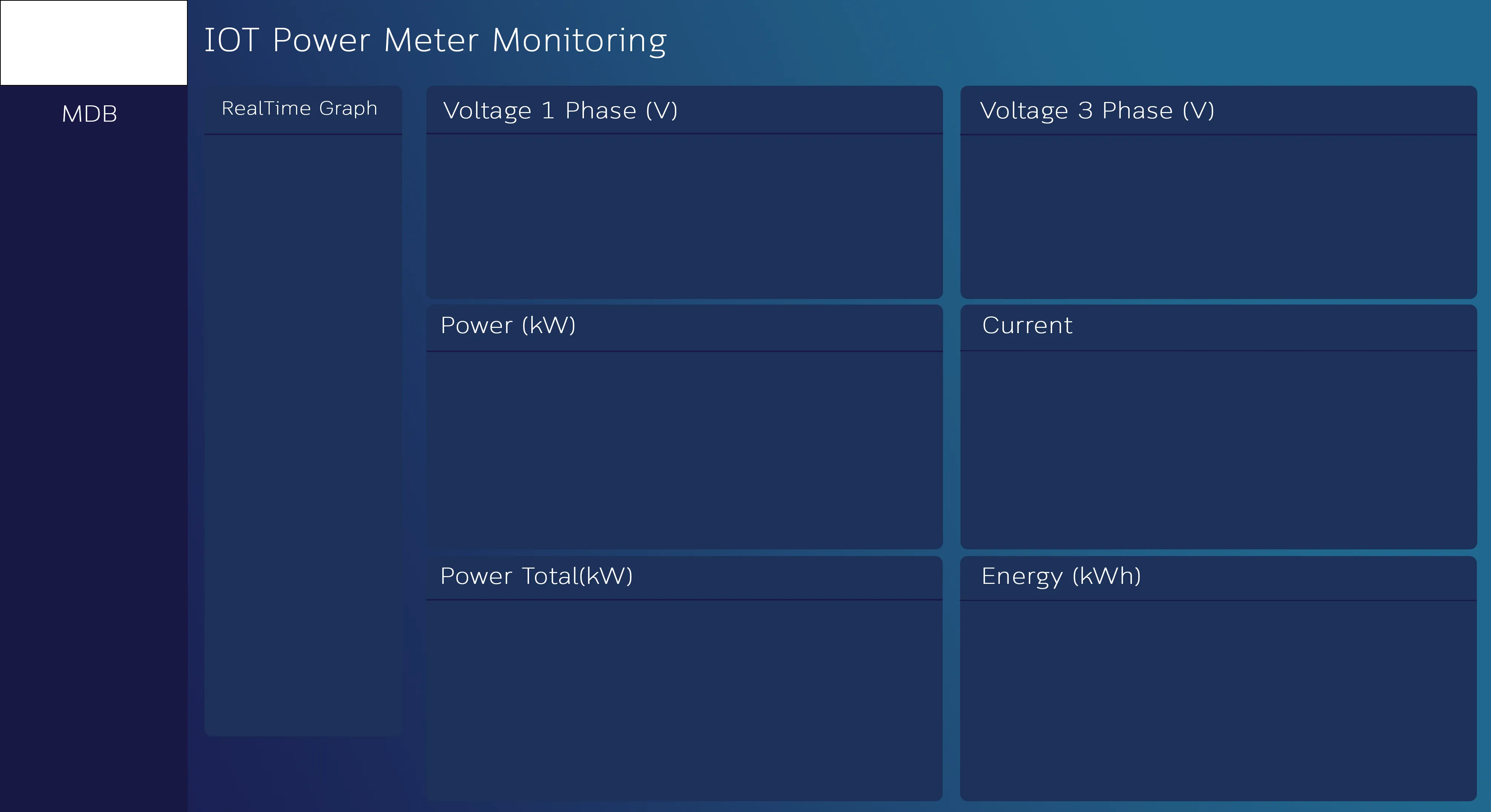
Task: Click the header divider under Power (kW)
Action: click(684, 351)
